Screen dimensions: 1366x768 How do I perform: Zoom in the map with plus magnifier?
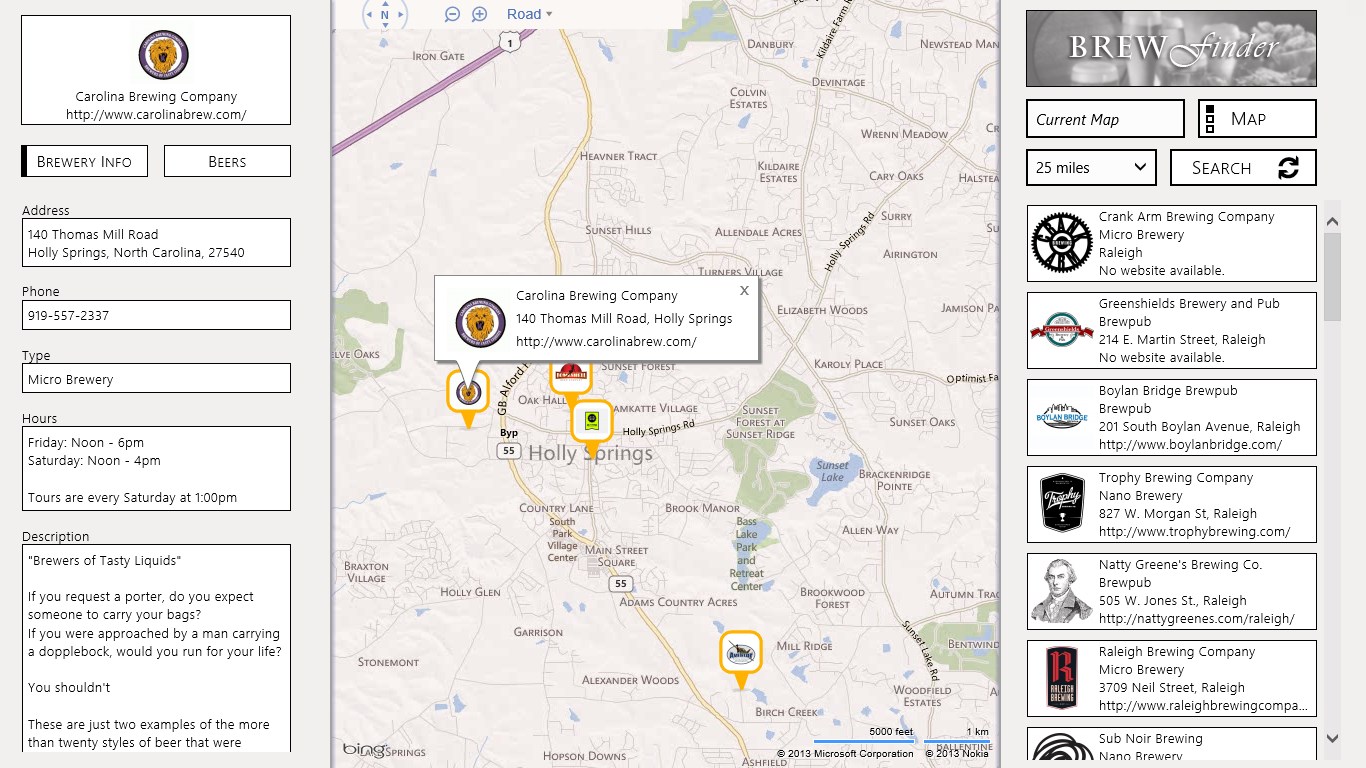click(480, 14)
